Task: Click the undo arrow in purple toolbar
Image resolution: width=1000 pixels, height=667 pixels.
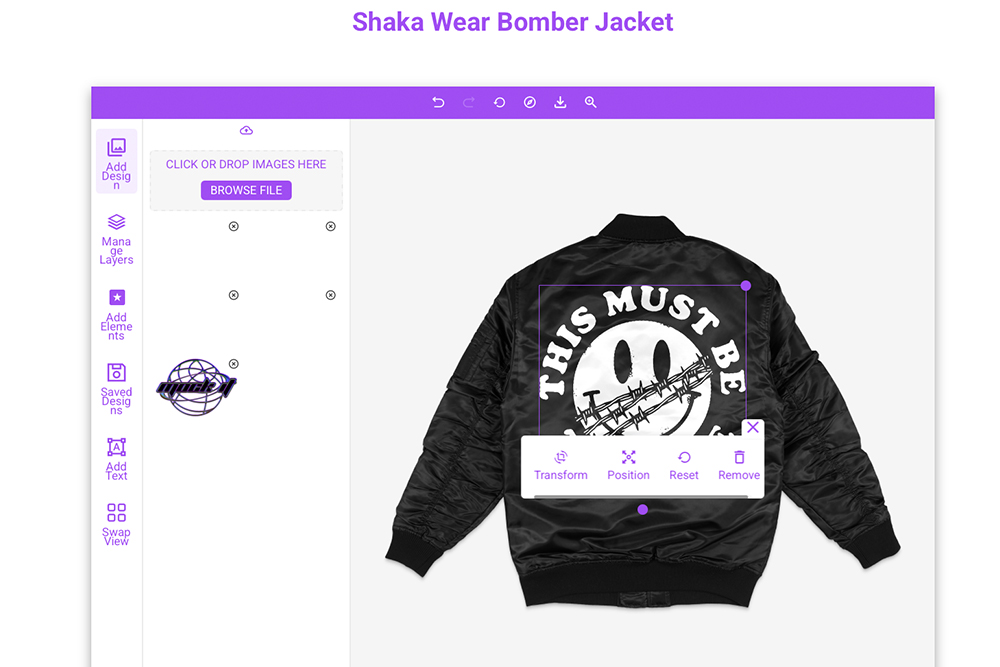Action: click(x=438, y=102)
